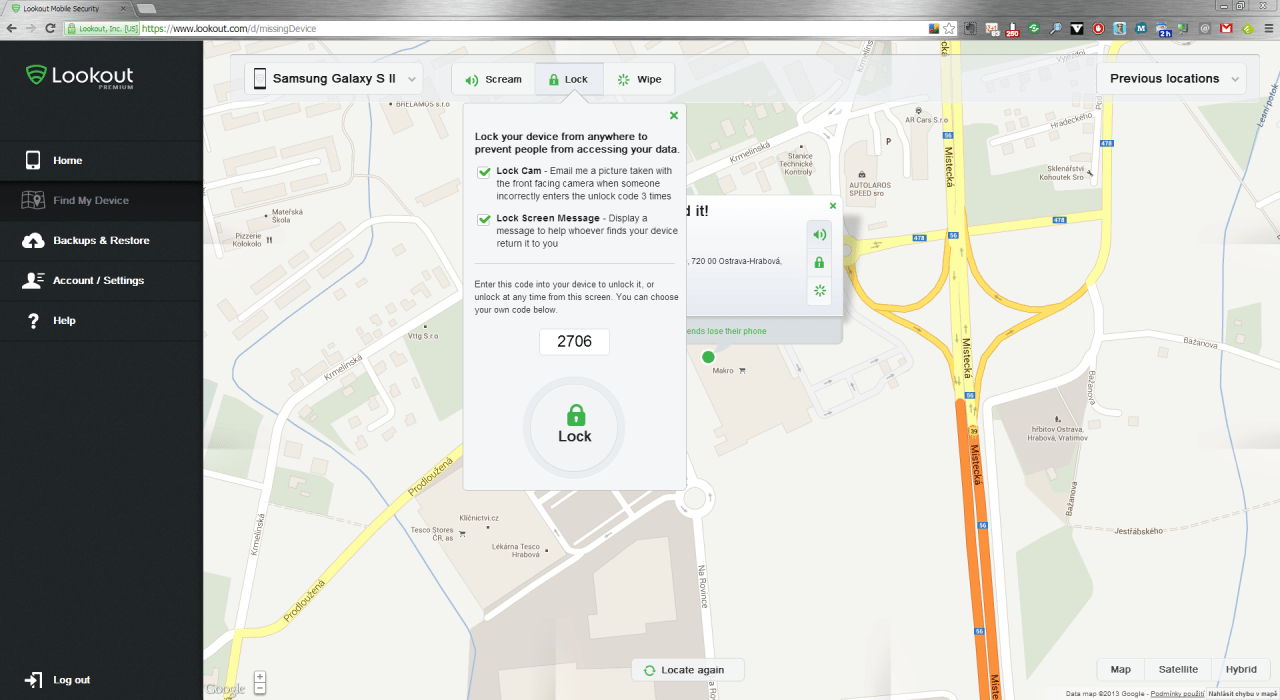Click the extension icon with 2h badge
Image resolution: width=1280 pixels, height=700 pixels.
click(x=1164, y=29)
